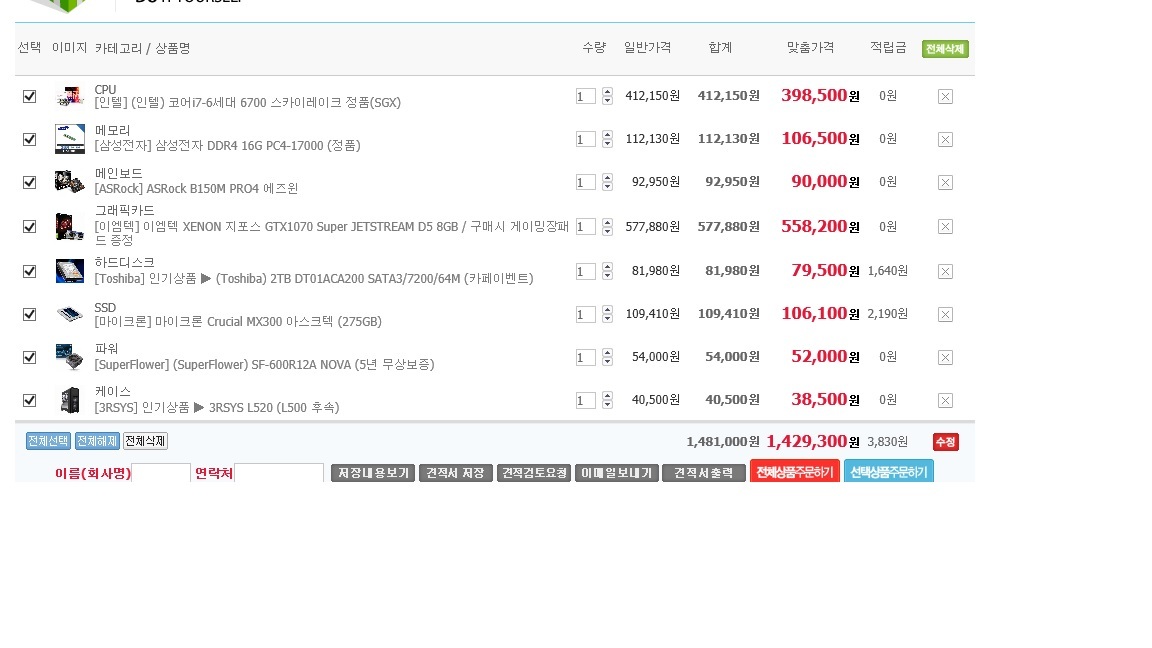
Task: Open the 3RSYS L520 product name
Action: [x=217, y=408]
